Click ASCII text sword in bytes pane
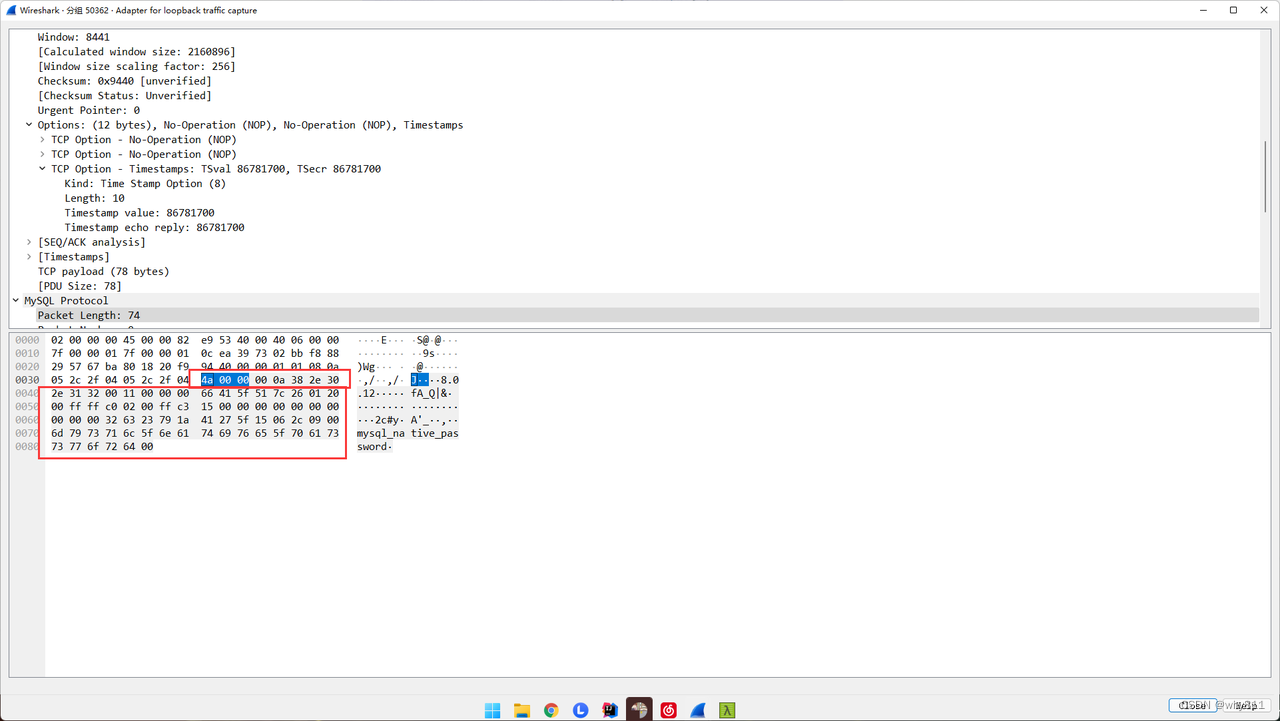Screen dimensions: 1280x721 click(372, 447)
